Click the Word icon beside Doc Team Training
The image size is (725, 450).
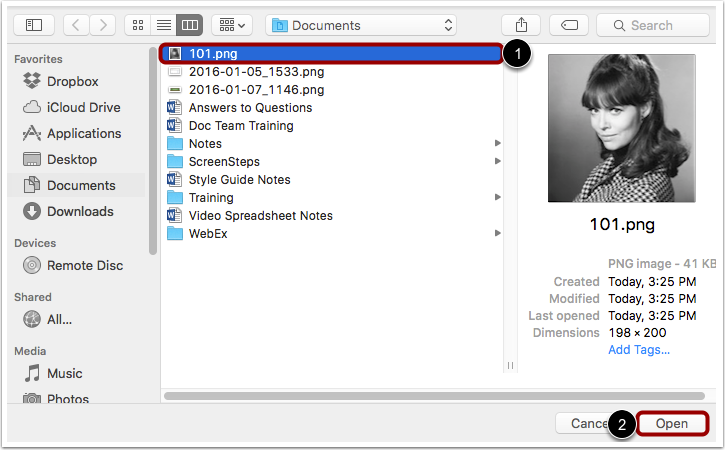[174, 126]
